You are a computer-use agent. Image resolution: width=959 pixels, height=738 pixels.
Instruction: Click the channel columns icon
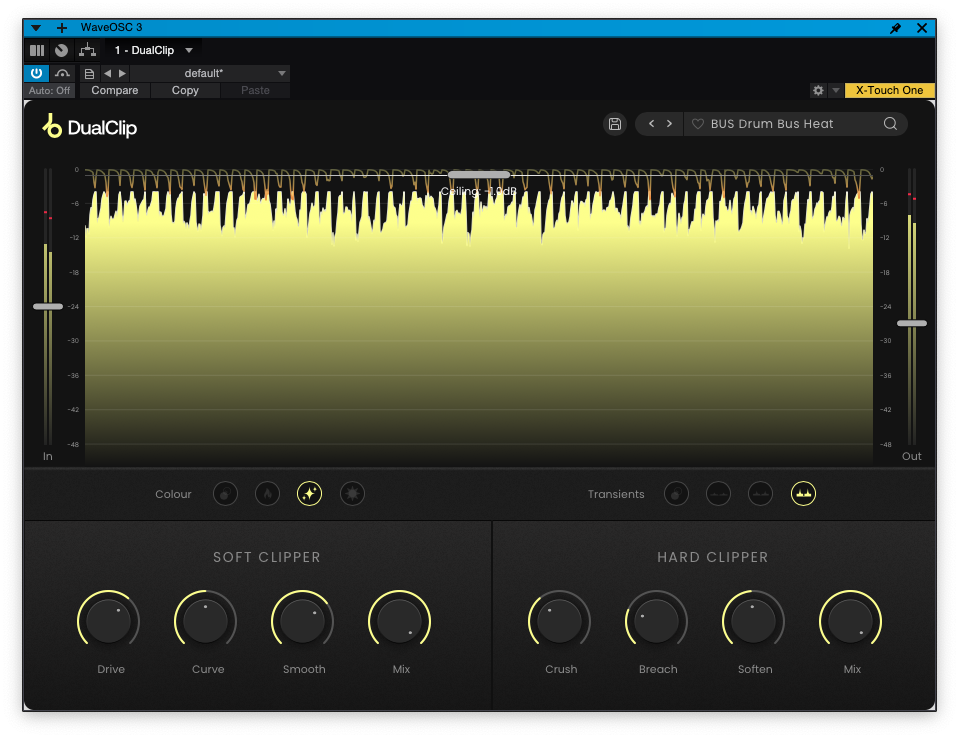point(37,50)
